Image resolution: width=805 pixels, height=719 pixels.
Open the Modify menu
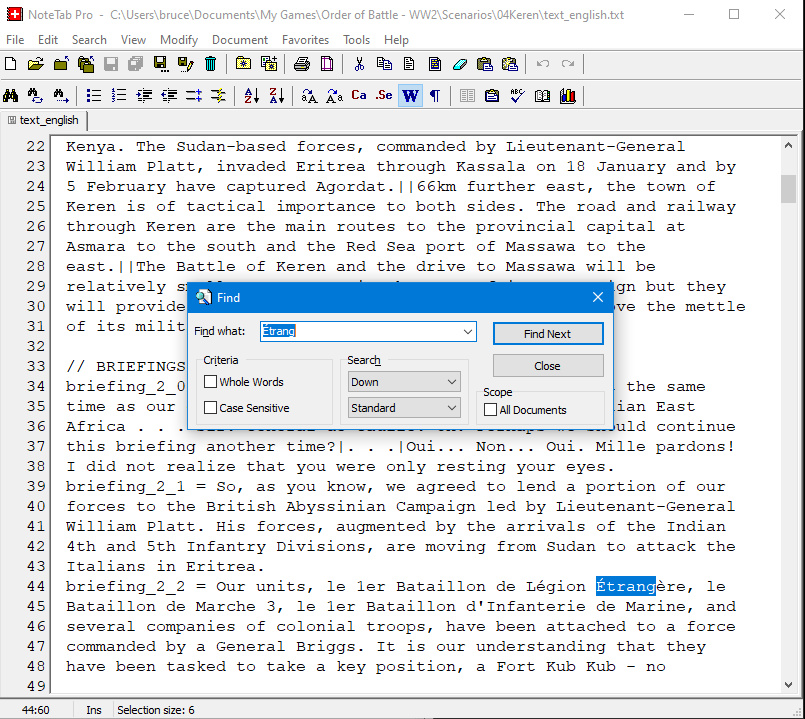point(179,40)
